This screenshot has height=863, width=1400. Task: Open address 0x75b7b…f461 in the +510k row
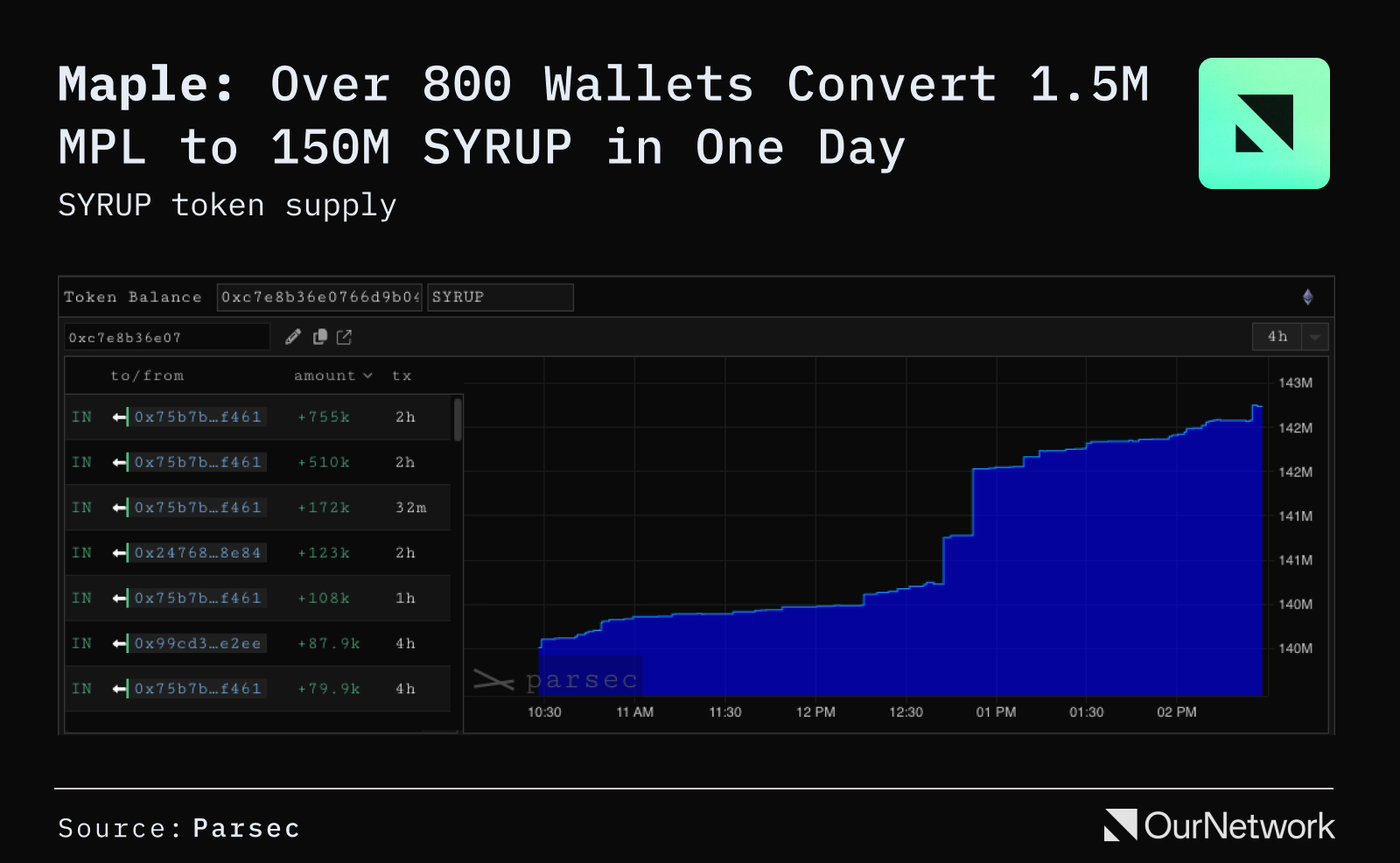[198, 462]
